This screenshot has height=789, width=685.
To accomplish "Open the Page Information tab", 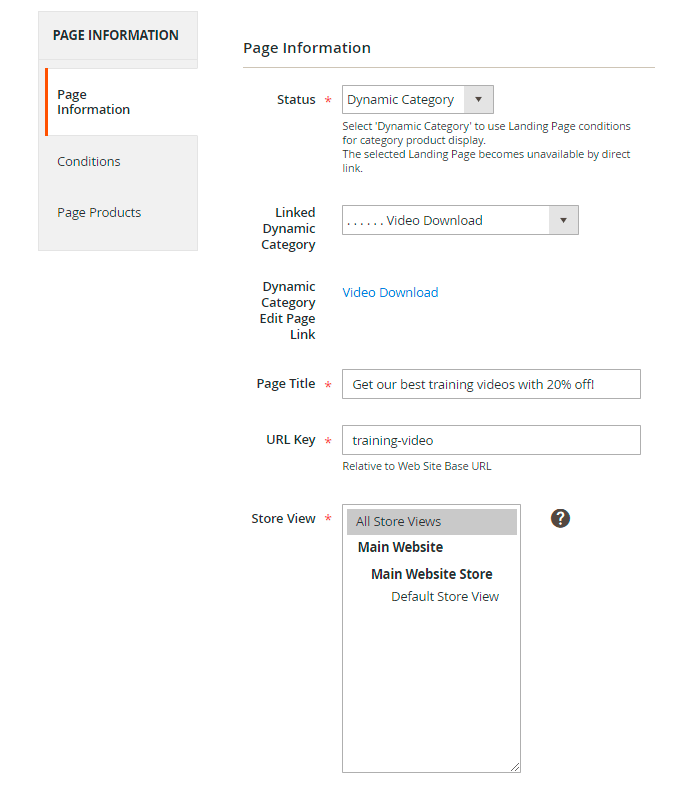I will pos(93,102).
